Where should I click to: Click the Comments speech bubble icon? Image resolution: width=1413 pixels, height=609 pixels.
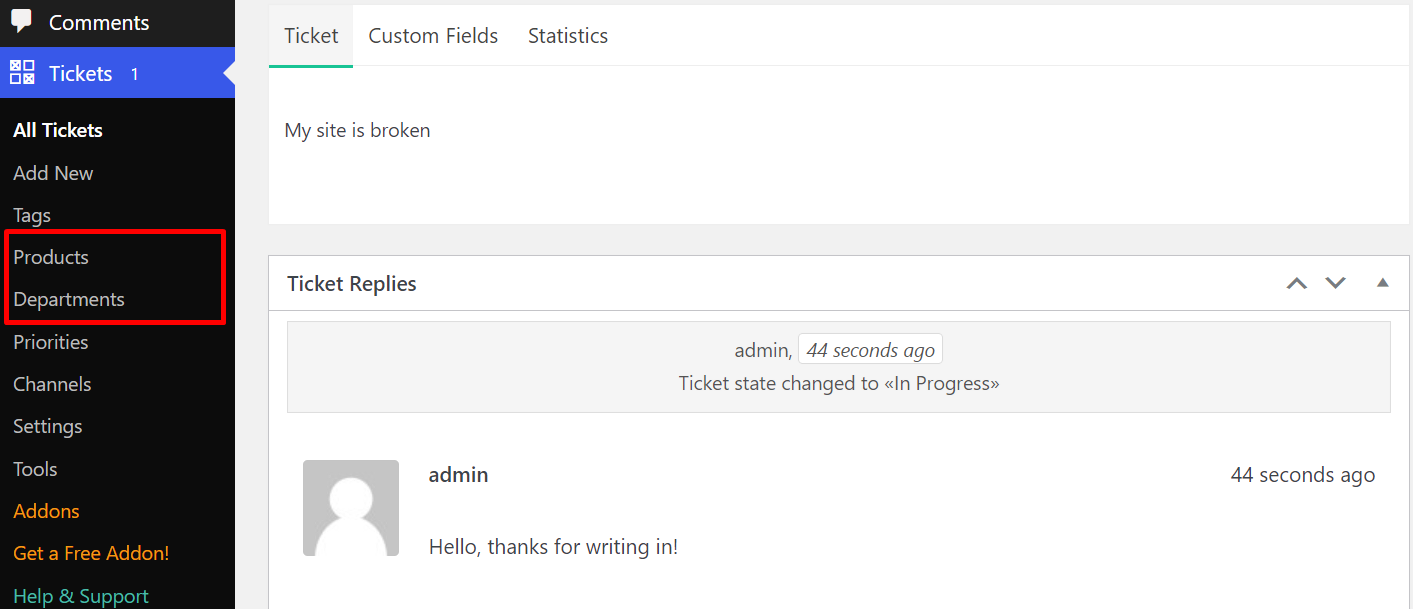tap(22, 21)
